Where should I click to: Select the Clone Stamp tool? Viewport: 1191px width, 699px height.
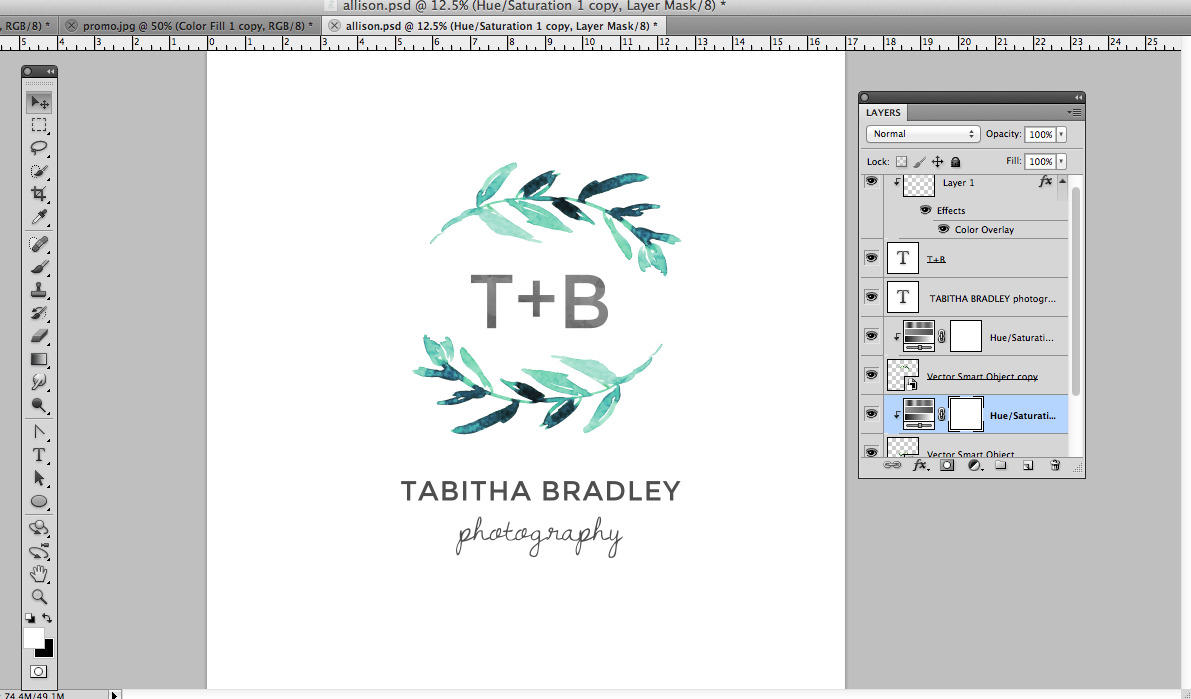tap(39, 290)
